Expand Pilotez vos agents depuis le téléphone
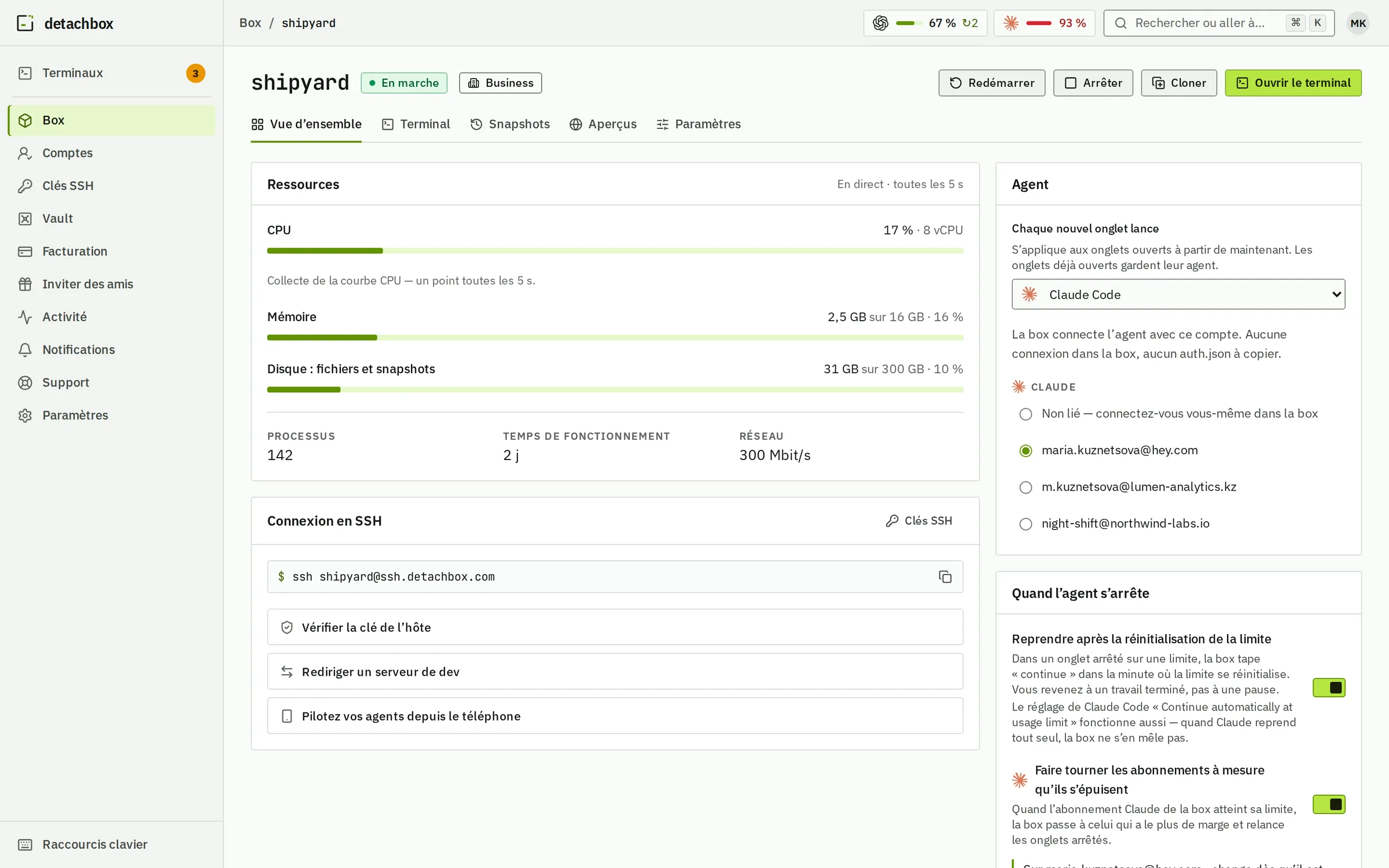Image resolution: width=1389 pixels, height=868 pixels. tap(615, 716)
